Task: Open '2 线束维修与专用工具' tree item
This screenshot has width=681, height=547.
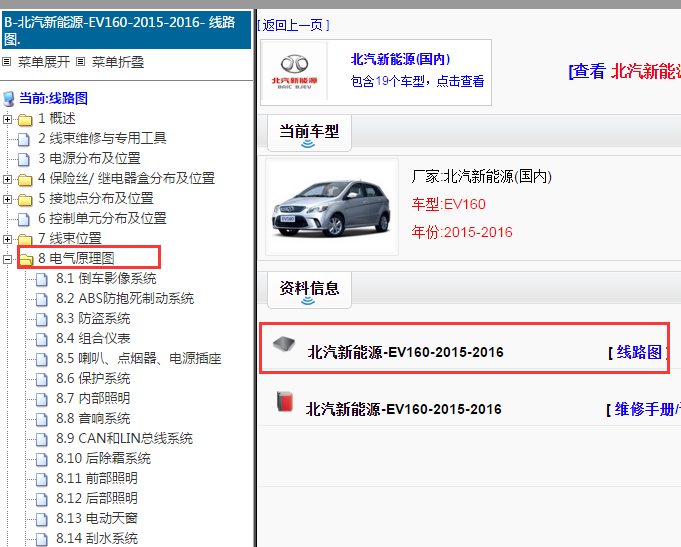Action: (102, 138)
